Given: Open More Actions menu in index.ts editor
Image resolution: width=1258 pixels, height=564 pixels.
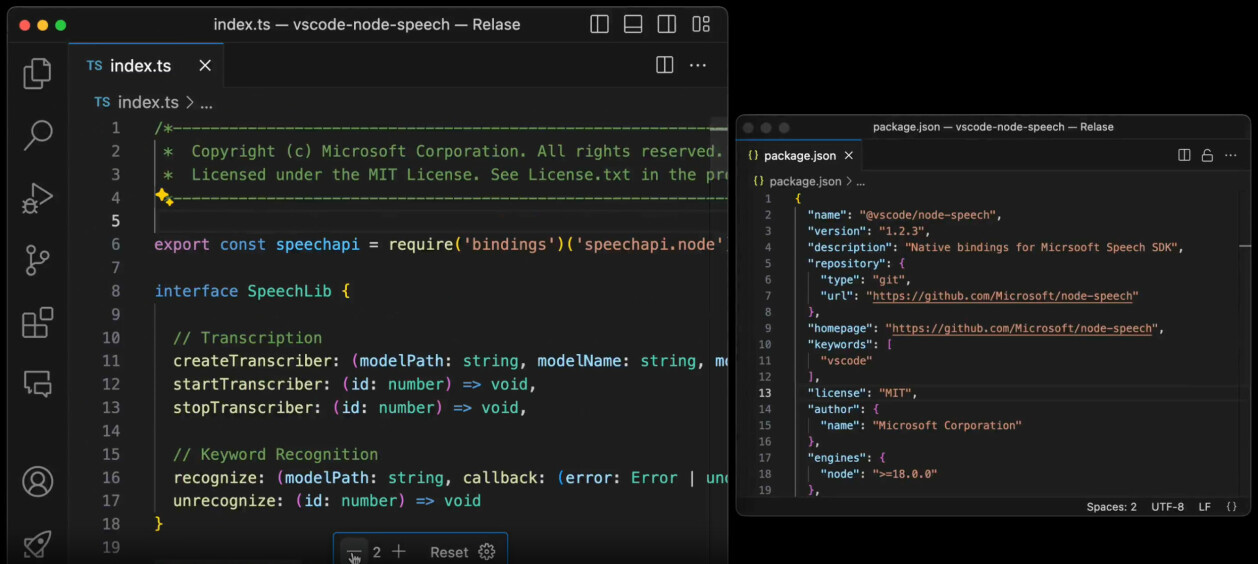Looking at the screenshot, I should pos(698,65).
